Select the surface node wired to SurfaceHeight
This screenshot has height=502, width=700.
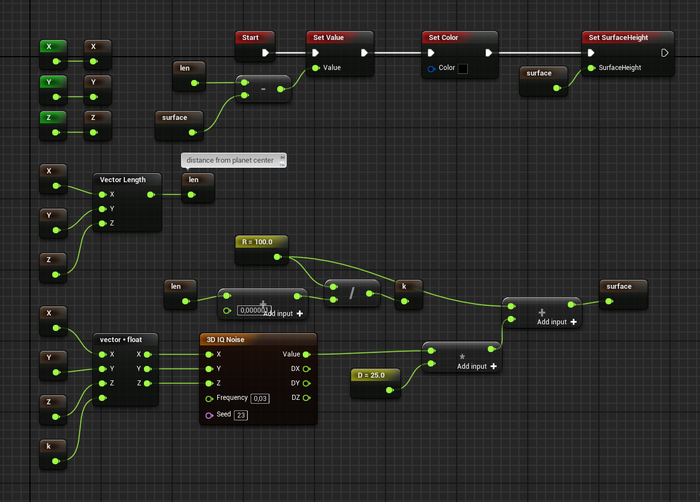(x=543, y=80)
